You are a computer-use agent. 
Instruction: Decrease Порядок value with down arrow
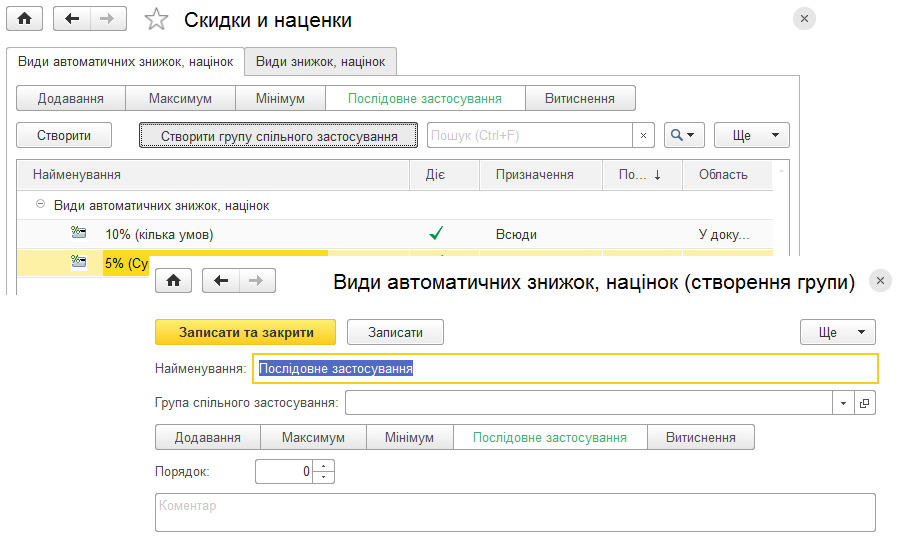coord(324,477)
